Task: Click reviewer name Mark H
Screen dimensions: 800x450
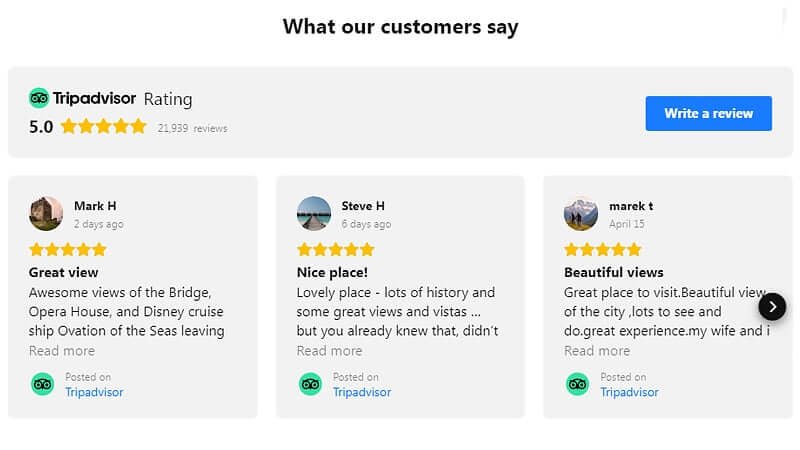Action: (x=95, y=206)
